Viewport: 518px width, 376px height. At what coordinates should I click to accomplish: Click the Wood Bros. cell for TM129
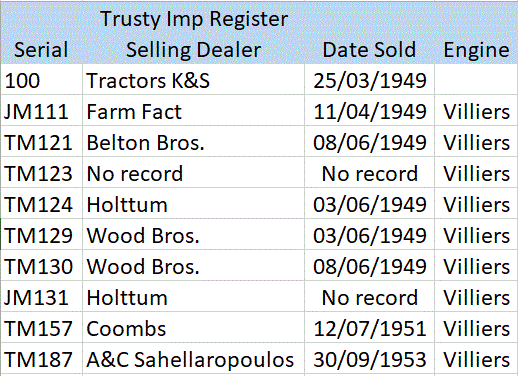point(193,235)
